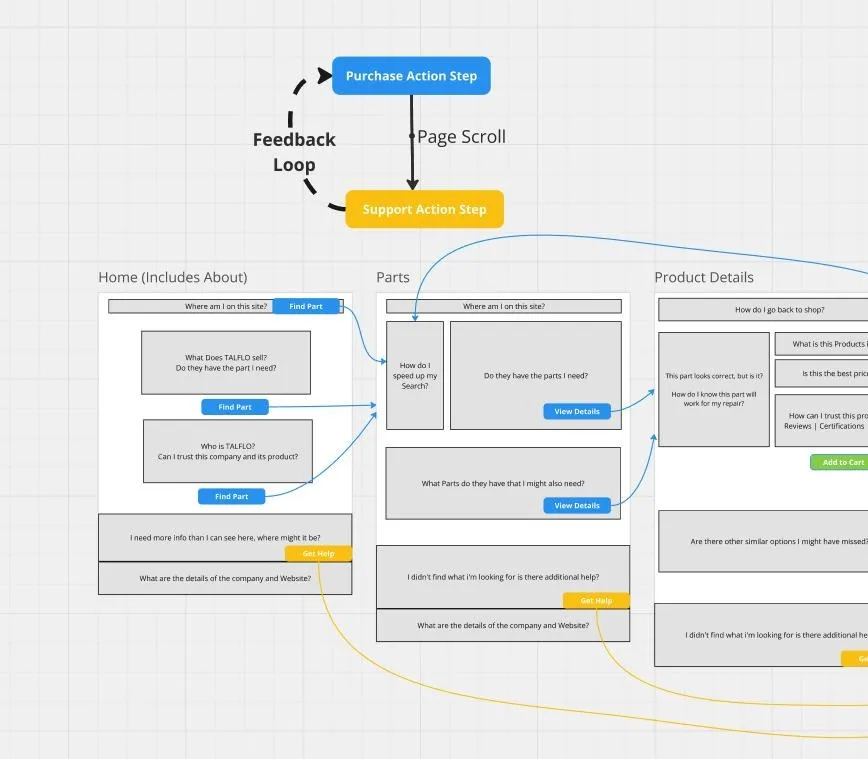Select the Is this the best price box
The image size is (868, 759).
(822, 374)
